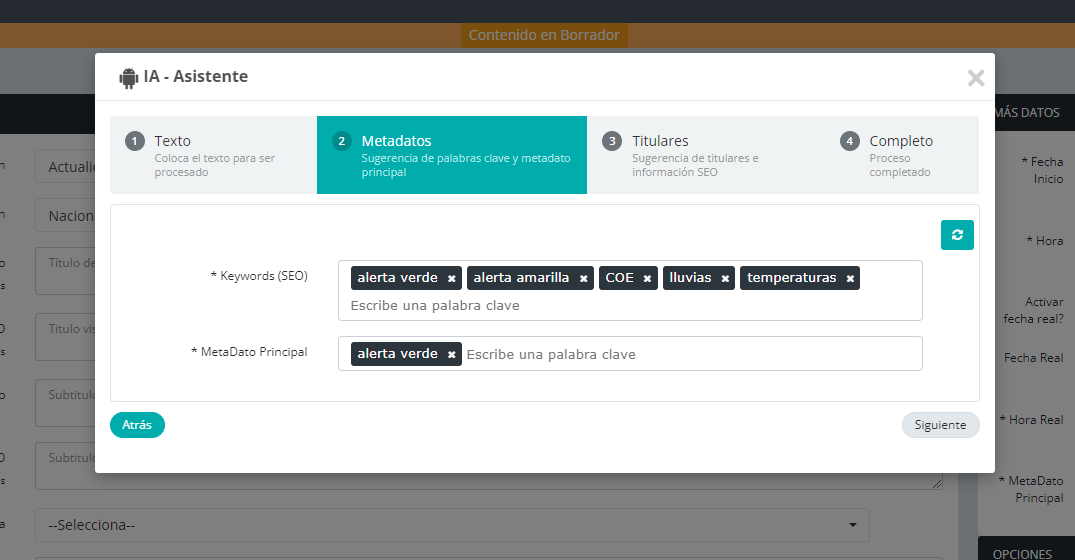Image resolution: width=1075 pixels, height=560 pixels.
Task: Expand the --Selecciona-- dropdown
Action: [451, 525]
